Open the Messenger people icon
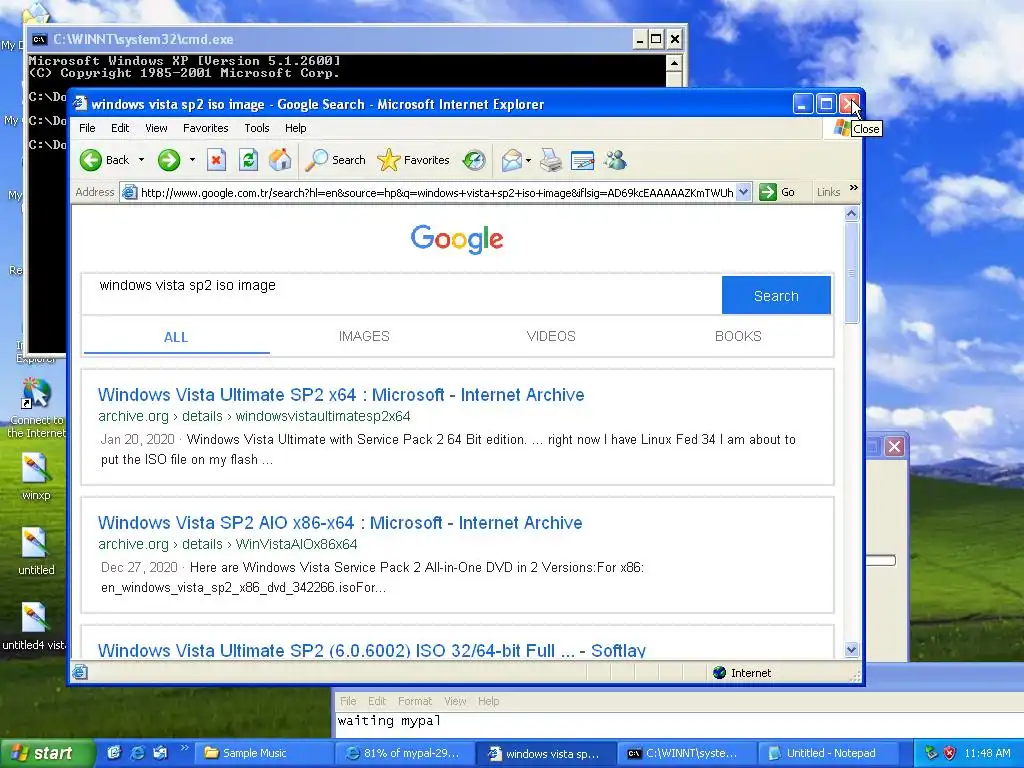This screenshot has height=768, width=1024. (x=615, y=160)
